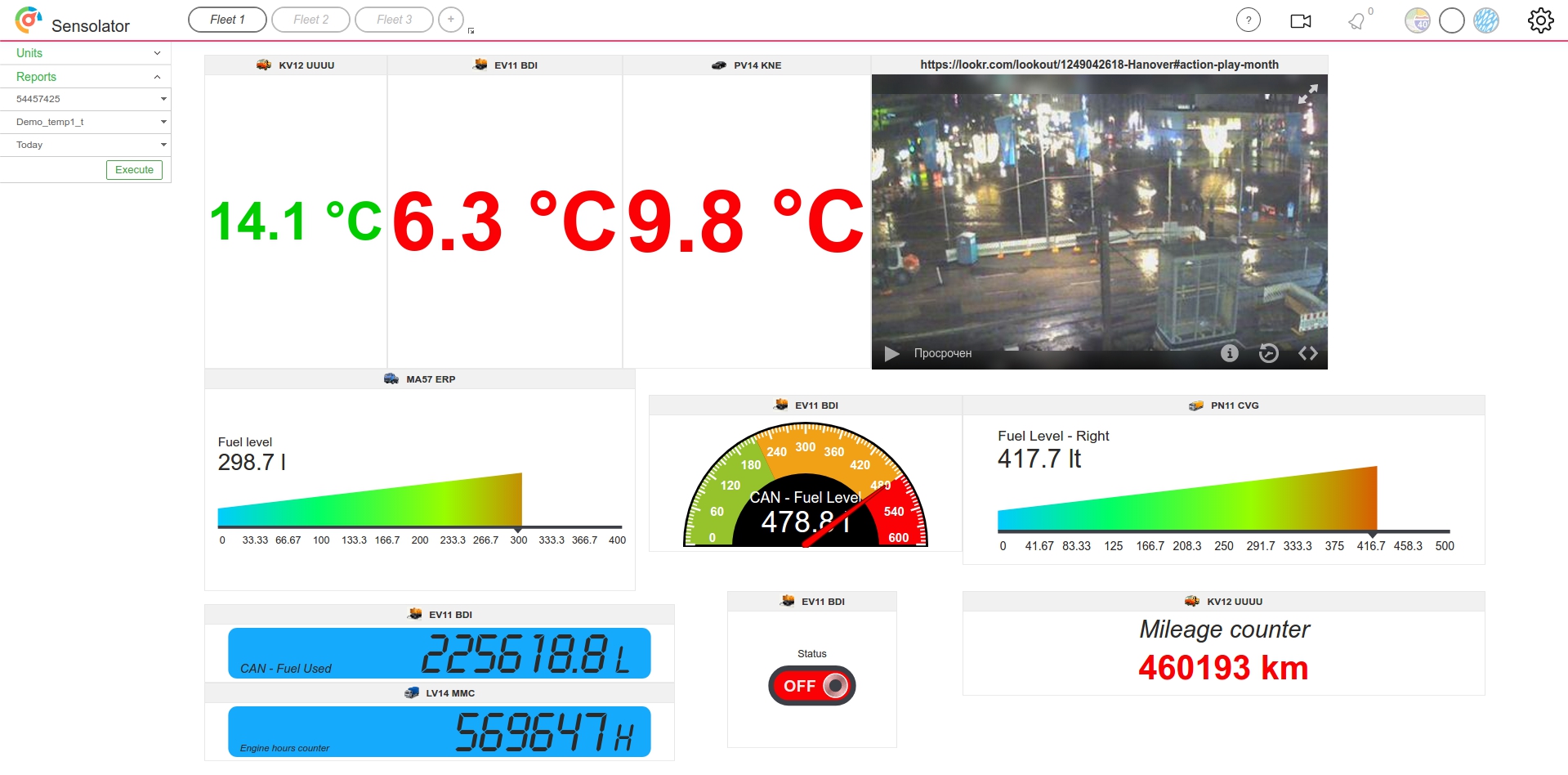The image size is (1568, 775).
Task: Select the blue patterned background circle
Action: [1485, 20]
